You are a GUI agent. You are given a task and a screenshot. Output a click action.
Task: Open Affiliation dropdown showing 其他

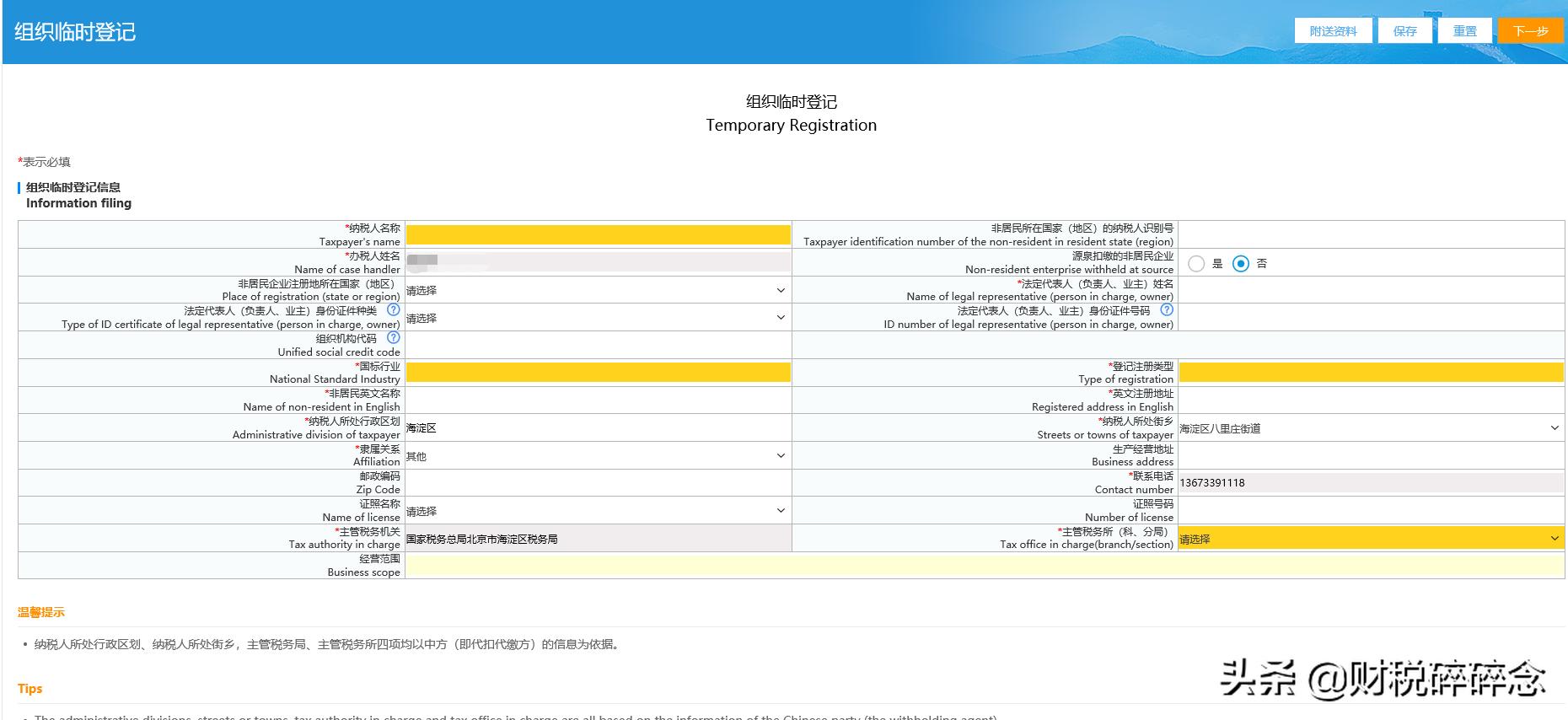(x=597, y=456)
